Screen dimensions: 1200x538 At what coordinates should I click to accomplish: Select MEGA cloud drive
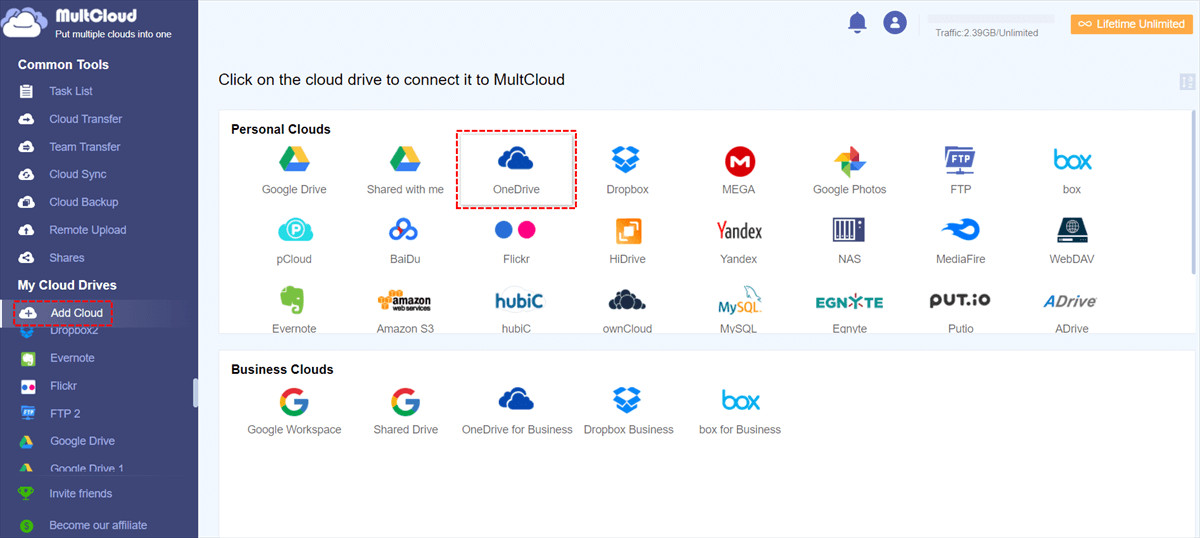tap(739, 170)
